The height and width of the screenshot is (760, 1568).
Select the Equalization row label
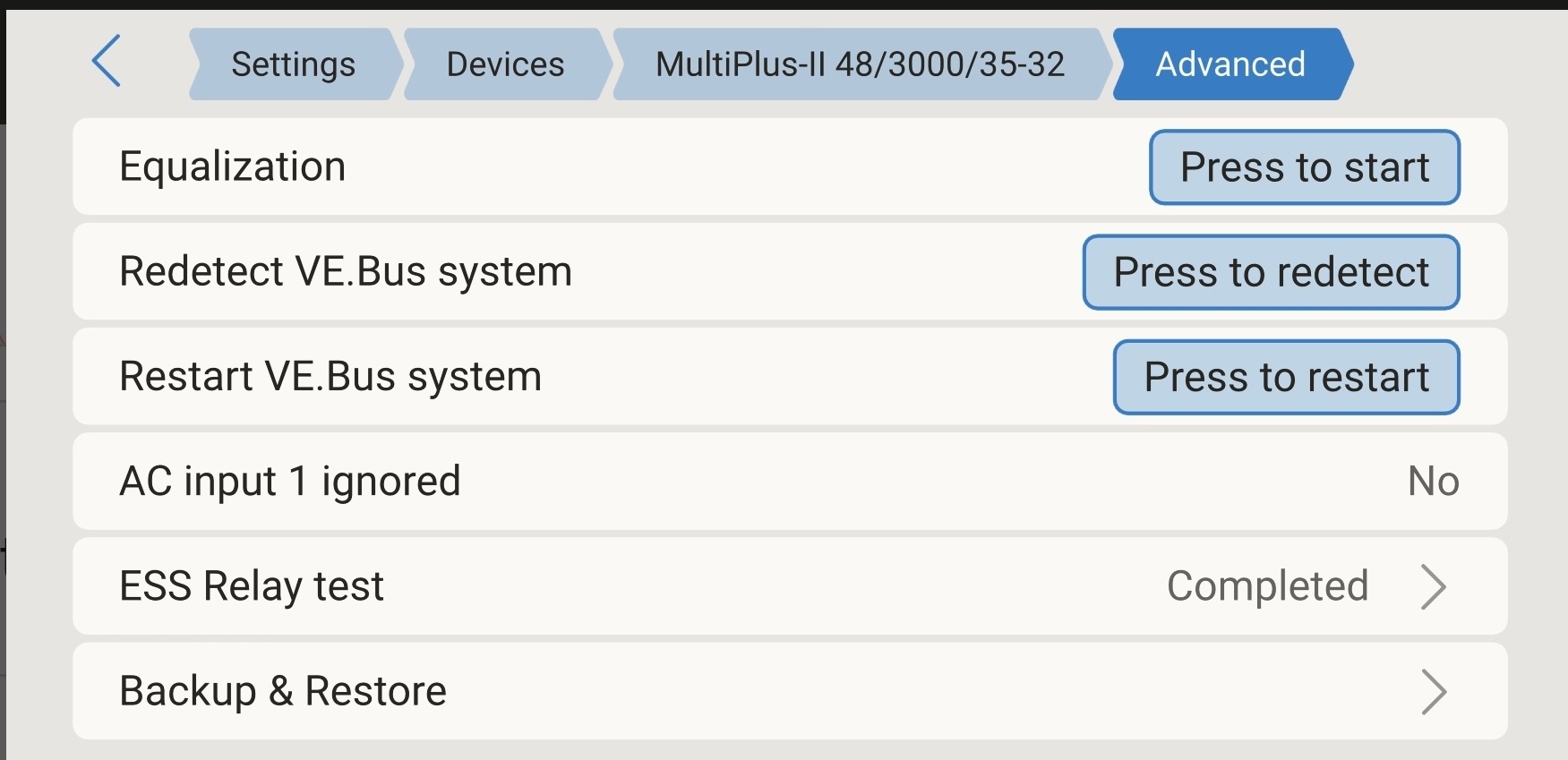[x=233, y=167]
